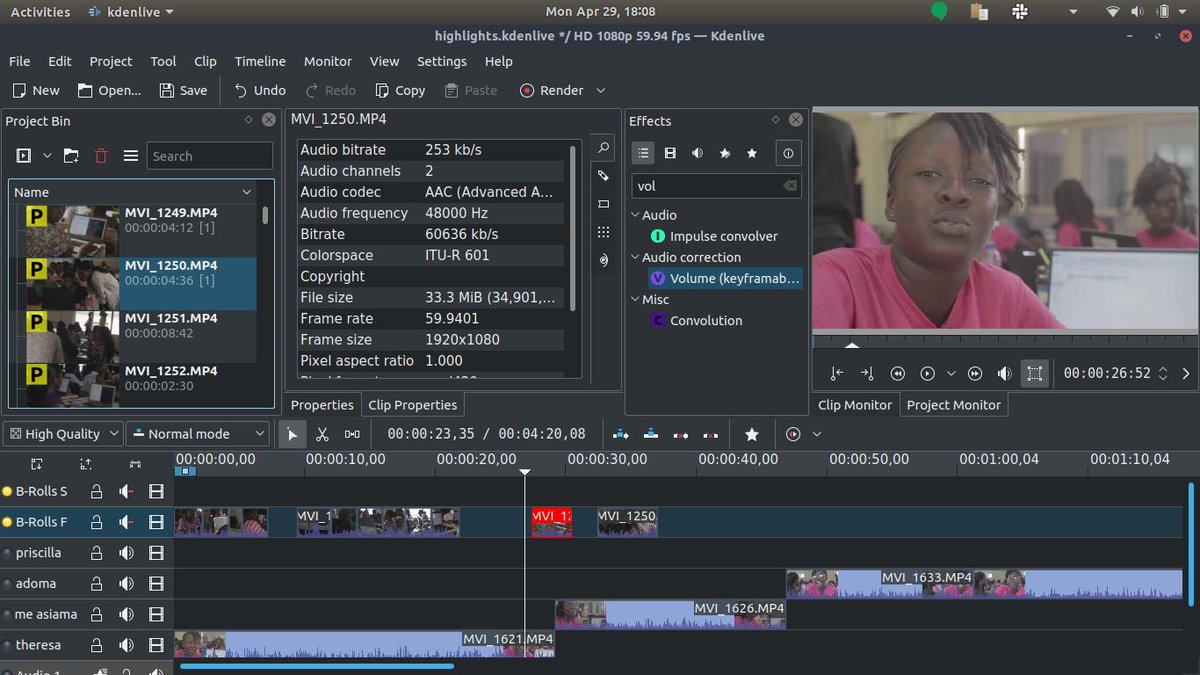
Task: Open play options dropdown in monitor
Action: pos(951,373)
